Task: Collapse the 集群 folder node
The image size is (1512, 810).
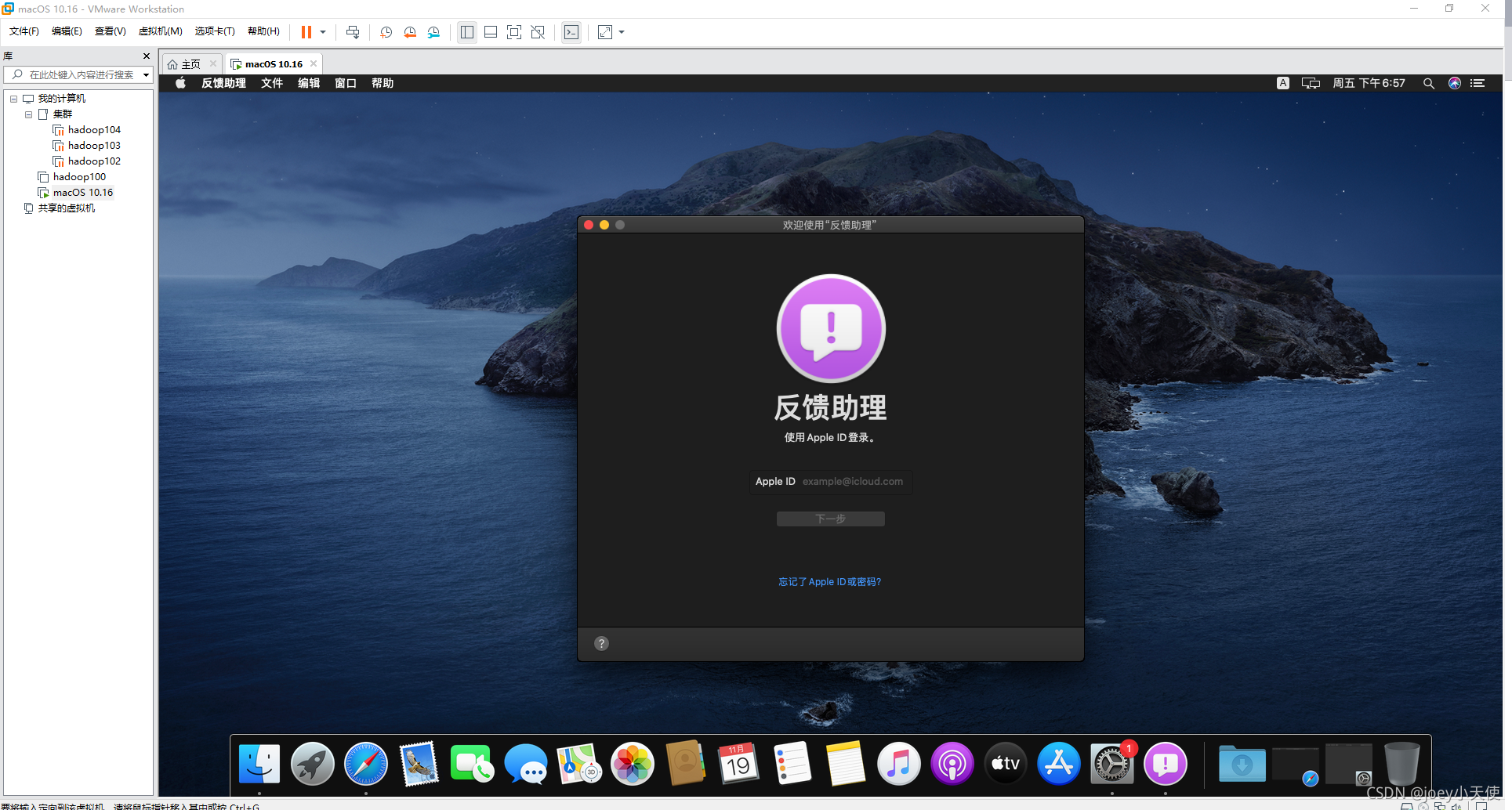Action: (x=28, y=114)
